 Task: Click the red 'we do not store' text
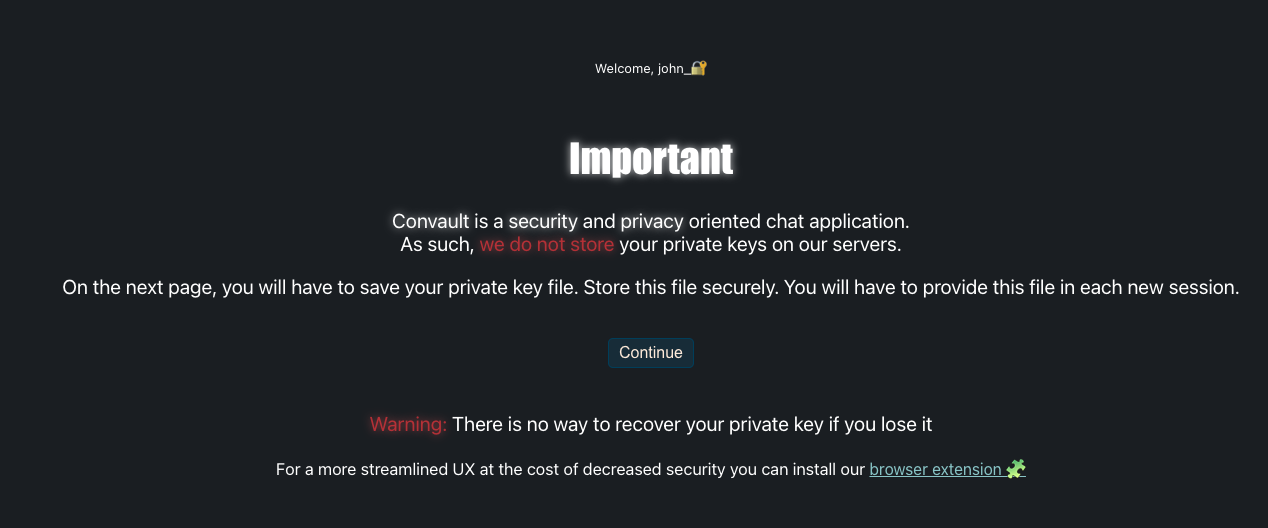(x=546, y=244)
